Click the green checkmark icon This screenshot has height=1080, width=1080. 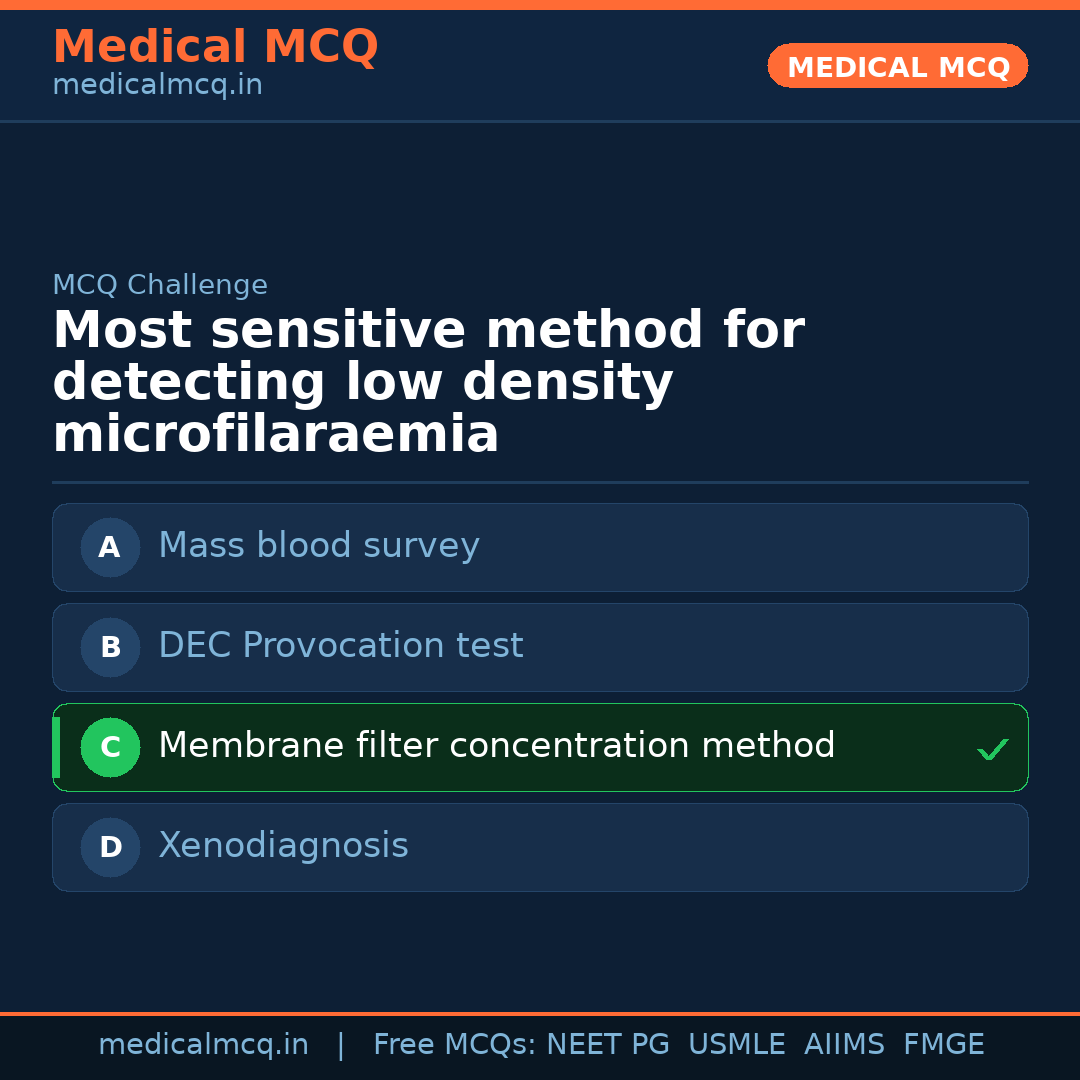pos(992,749)
